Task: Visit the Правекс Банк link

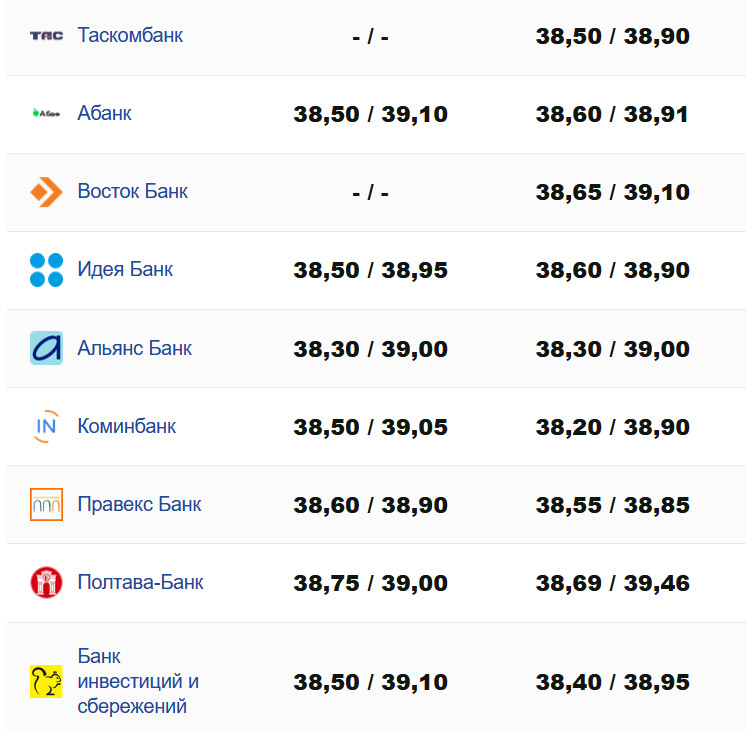Action: [139, 504]
